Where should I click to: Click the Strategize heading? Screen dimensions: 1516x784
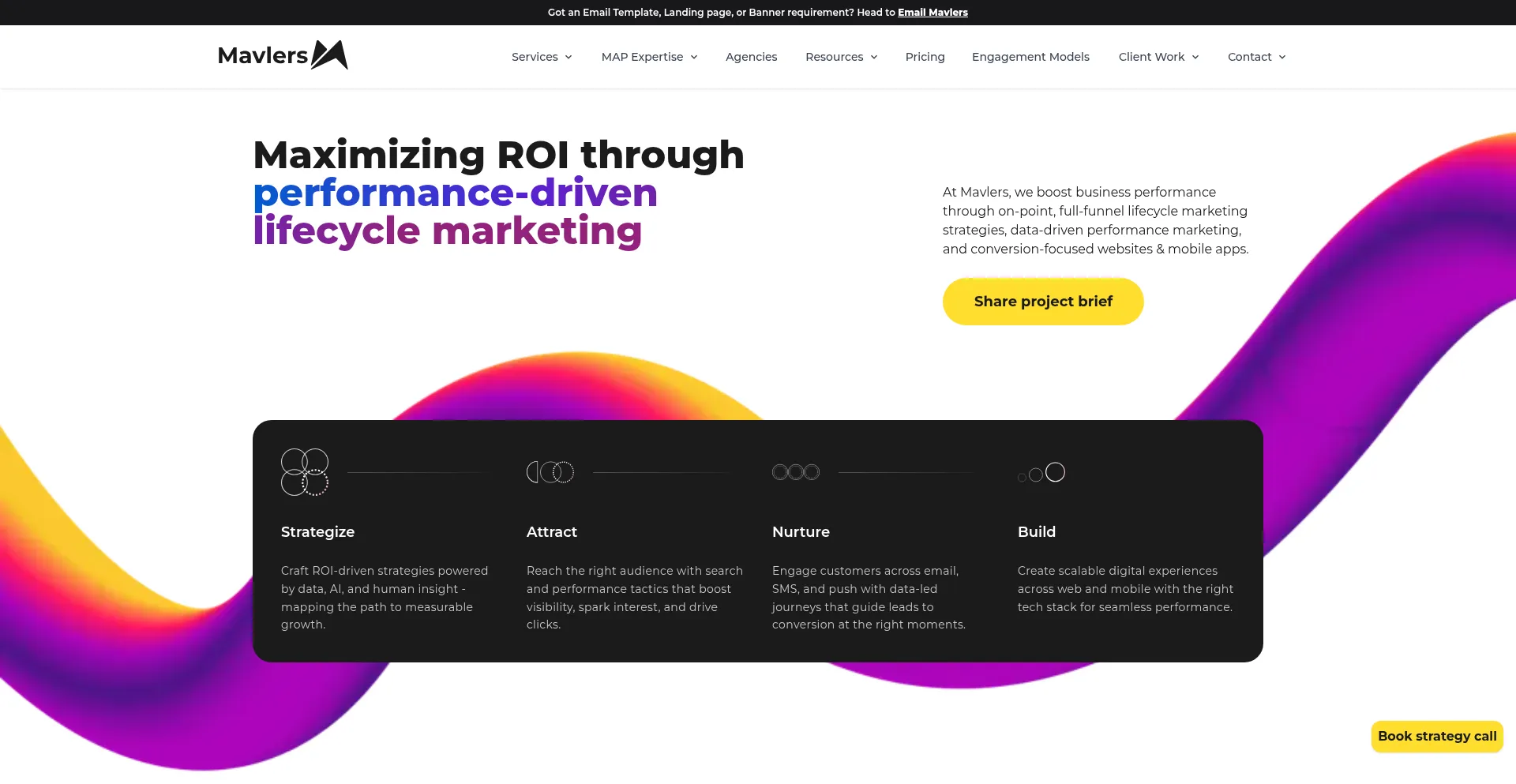[317, 532]
